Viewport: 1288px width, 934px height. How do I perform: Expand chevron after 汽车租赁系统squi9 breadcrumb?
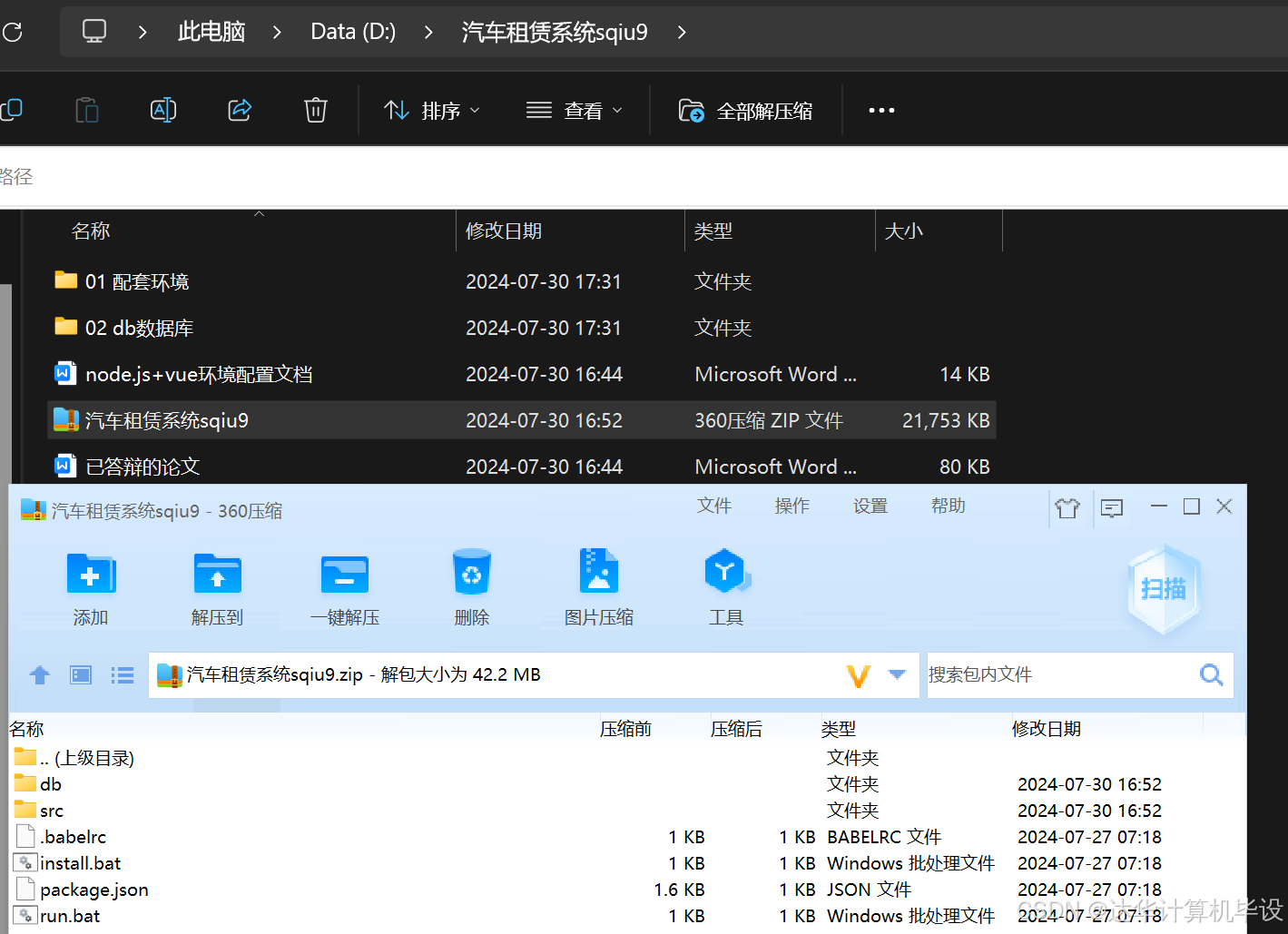point(682,33)
